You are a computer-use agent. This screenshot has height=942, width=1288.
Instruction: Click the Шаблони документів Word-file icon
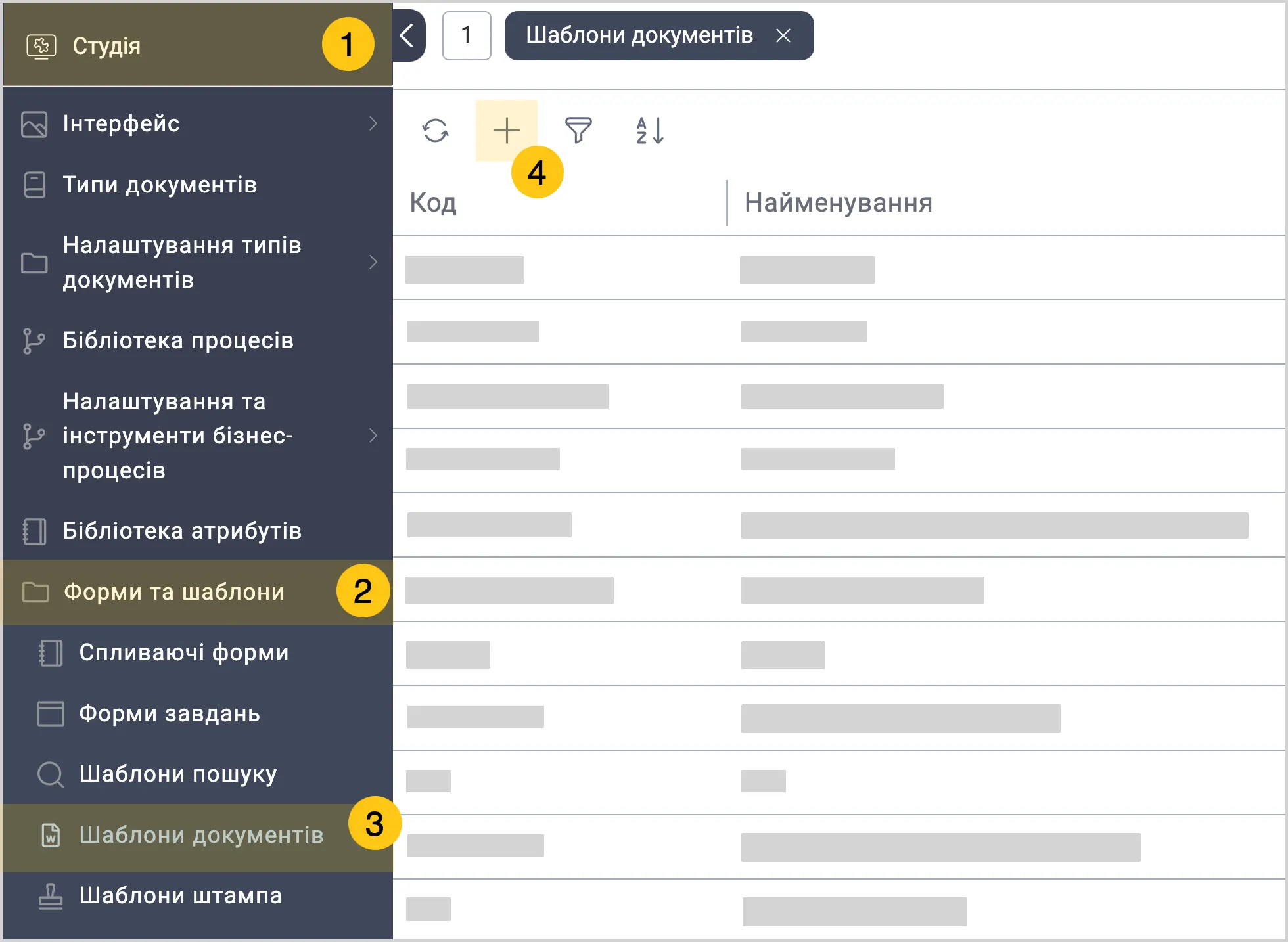click(51, 835)
